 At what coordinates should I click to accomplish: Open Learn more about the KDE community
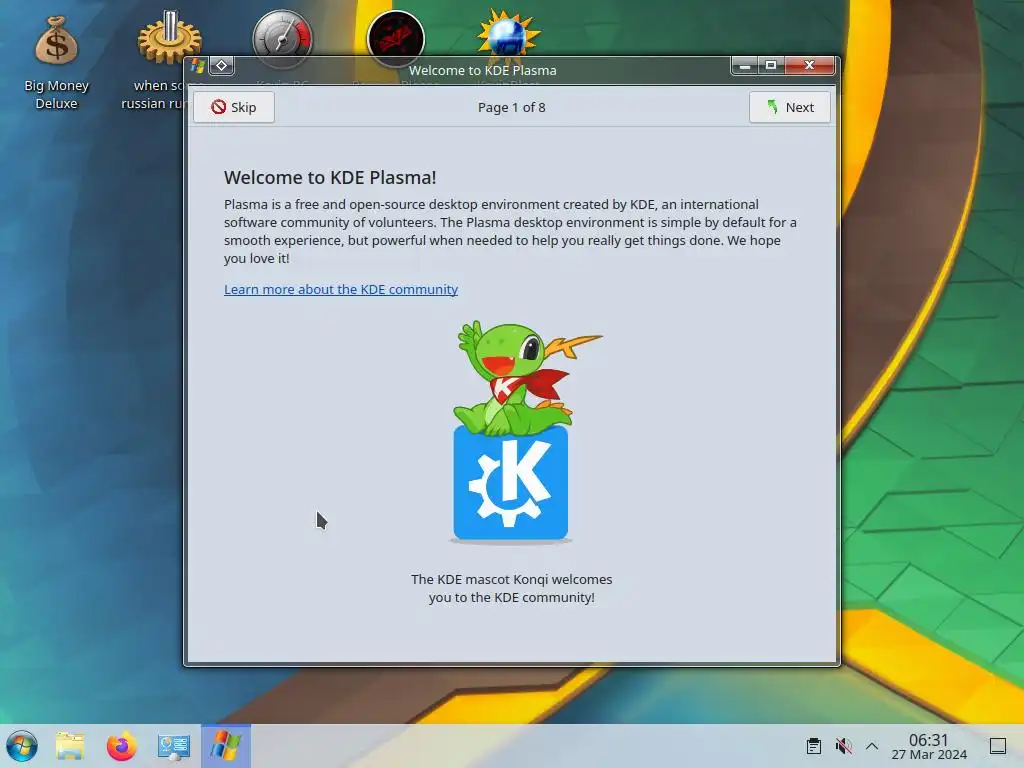coord(341,289)
